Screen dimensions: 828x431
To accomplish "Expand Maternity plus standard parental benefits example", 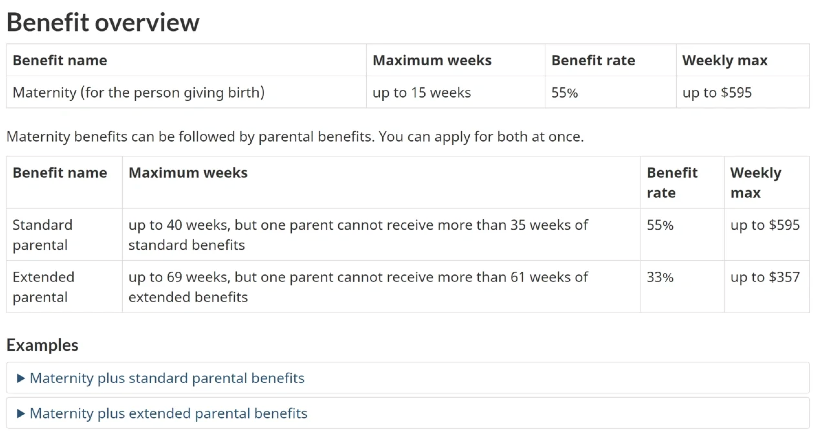I will (167, 378).
